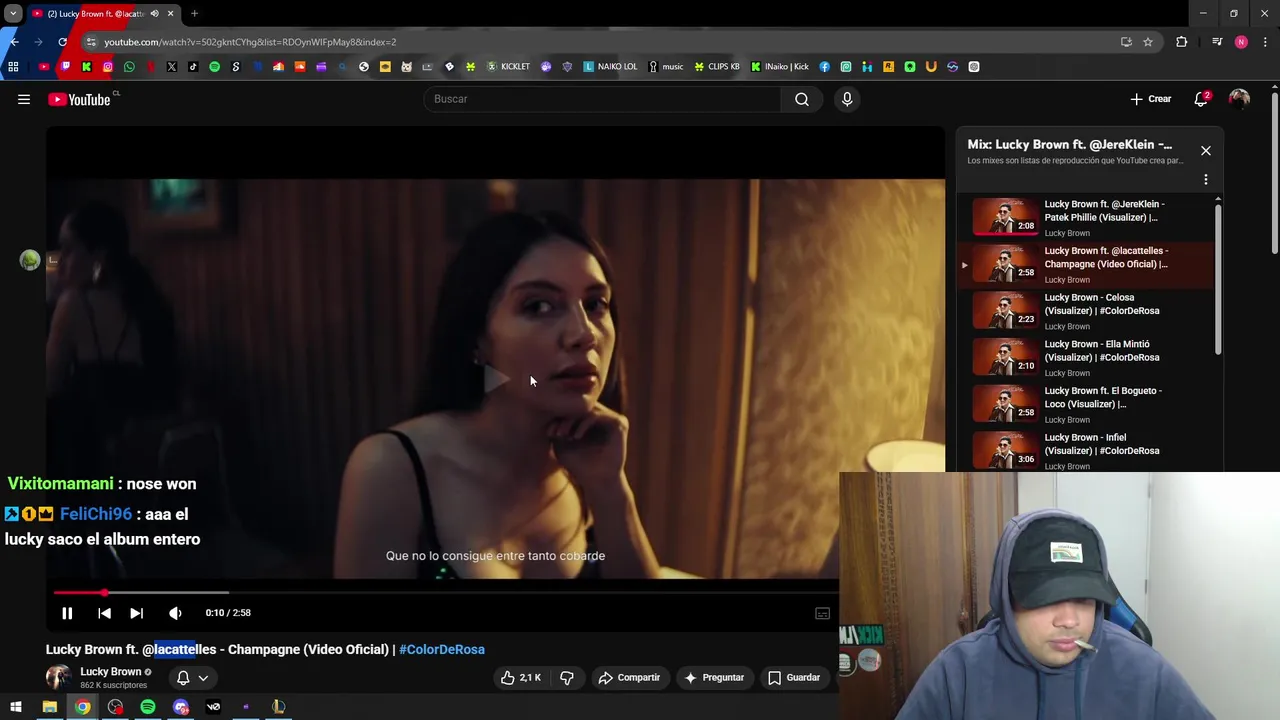The image size is (1280, 720).
Task: Open the browser extensions puzzle icon
Action: [1182, 42]
